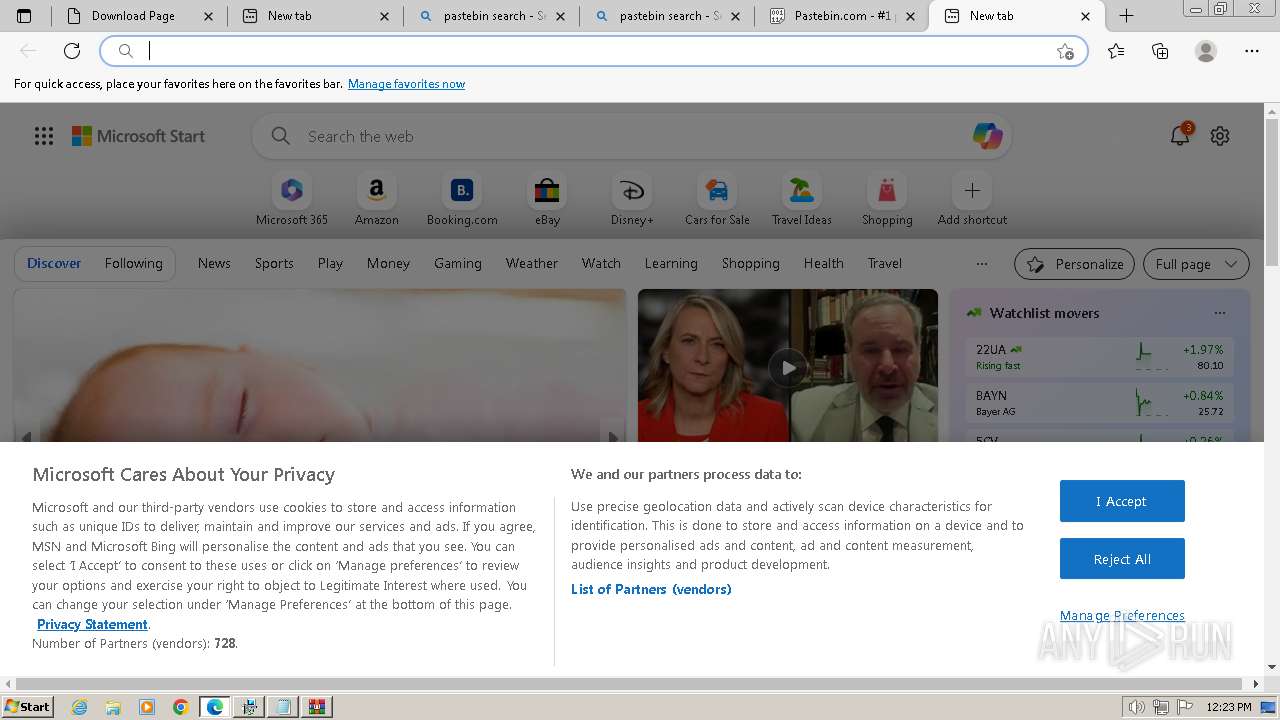Open the tab actions menu icon
This screenshot has height=720, width=1280.
[x=24, y=16]
